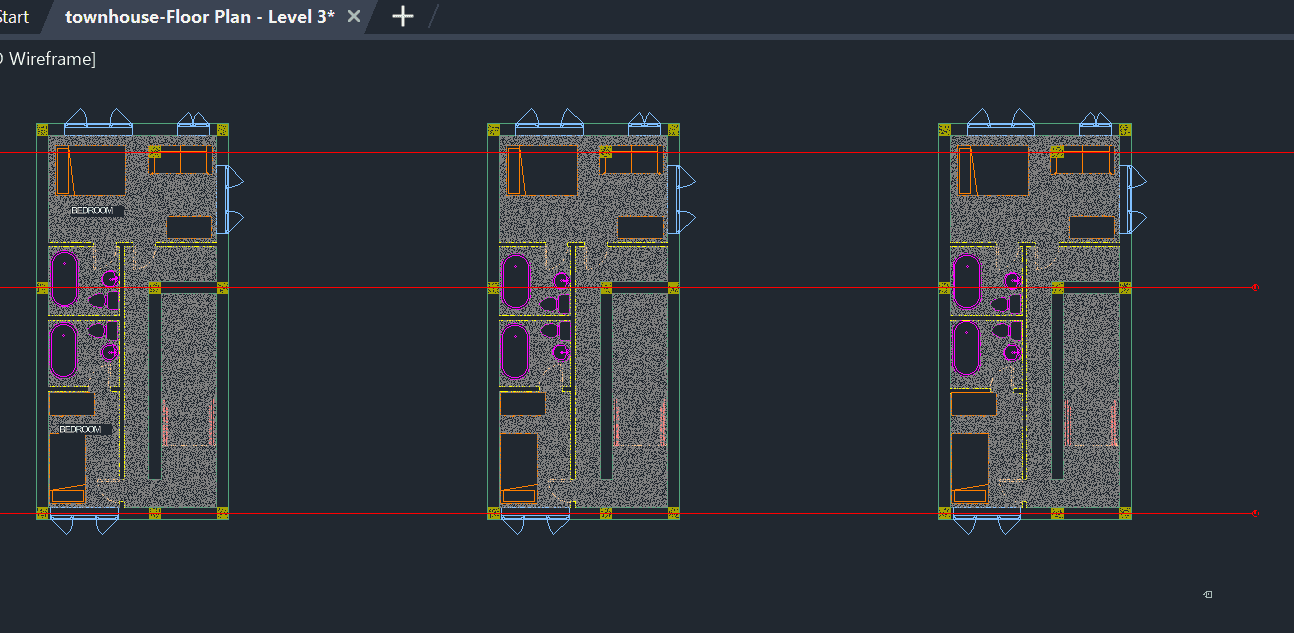1294x633 pixels.
Task: Click the upper red grid bubble at far right
Action: click(x=1255, y=288)
